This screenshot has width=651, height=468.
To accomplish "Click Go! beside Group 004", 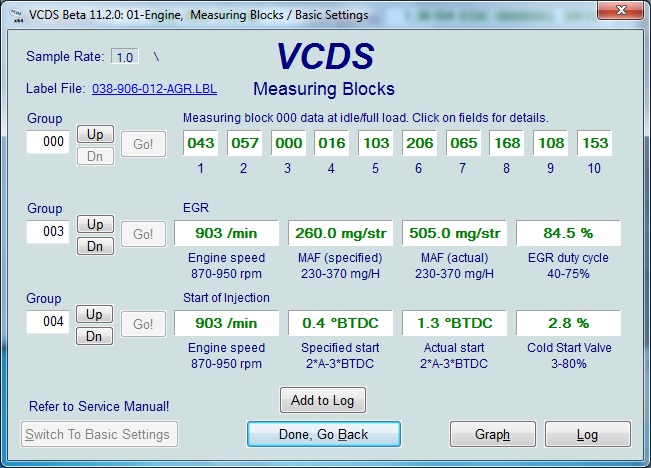I will pos(143,324).
